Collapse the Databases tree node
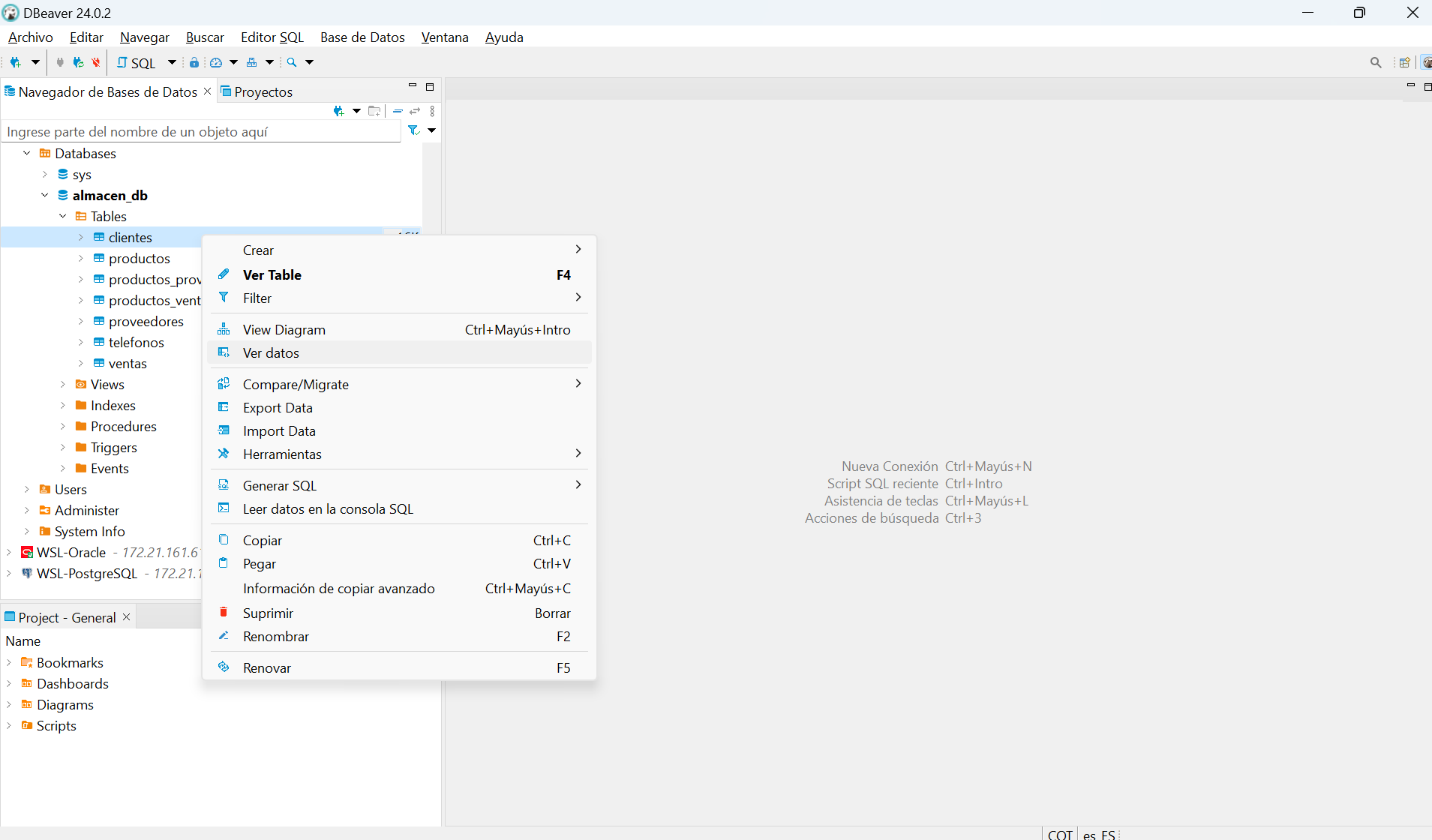This screenshot has height=840, width=1432. click(x=27, y=153)
